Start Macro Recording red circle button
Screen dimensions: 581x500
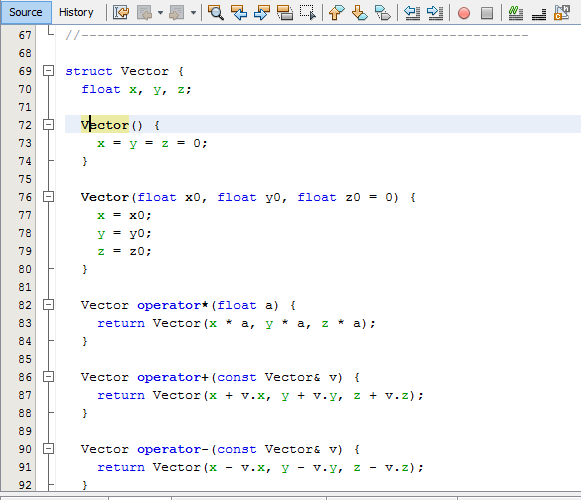464,13
